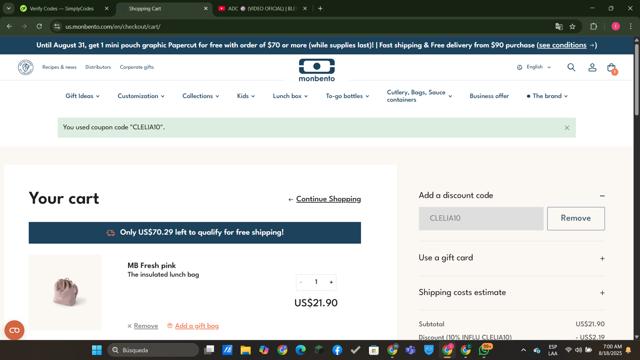Image resolution: width=640 pixels, height=360 pixels.
Task: Open the taskbar clock showing 7:00 AM
Action: (611, 350)
